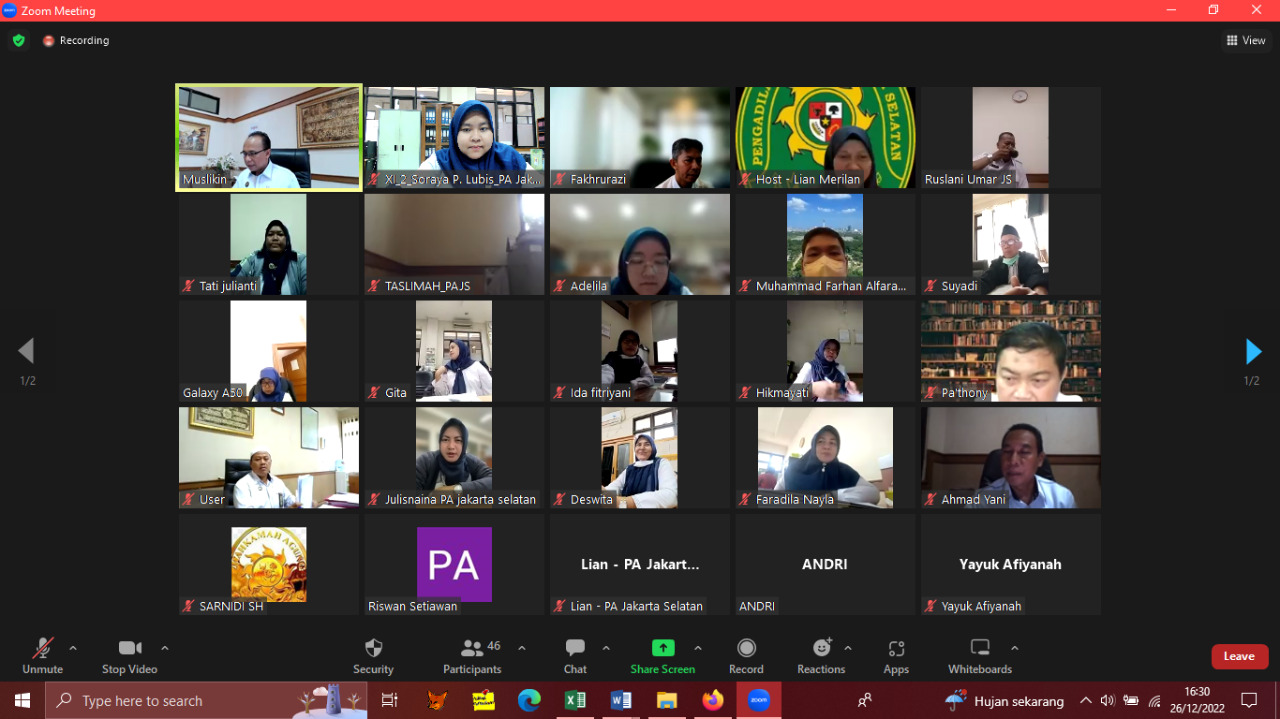
Task: Open Whiteboards
Action: point(979,655)
